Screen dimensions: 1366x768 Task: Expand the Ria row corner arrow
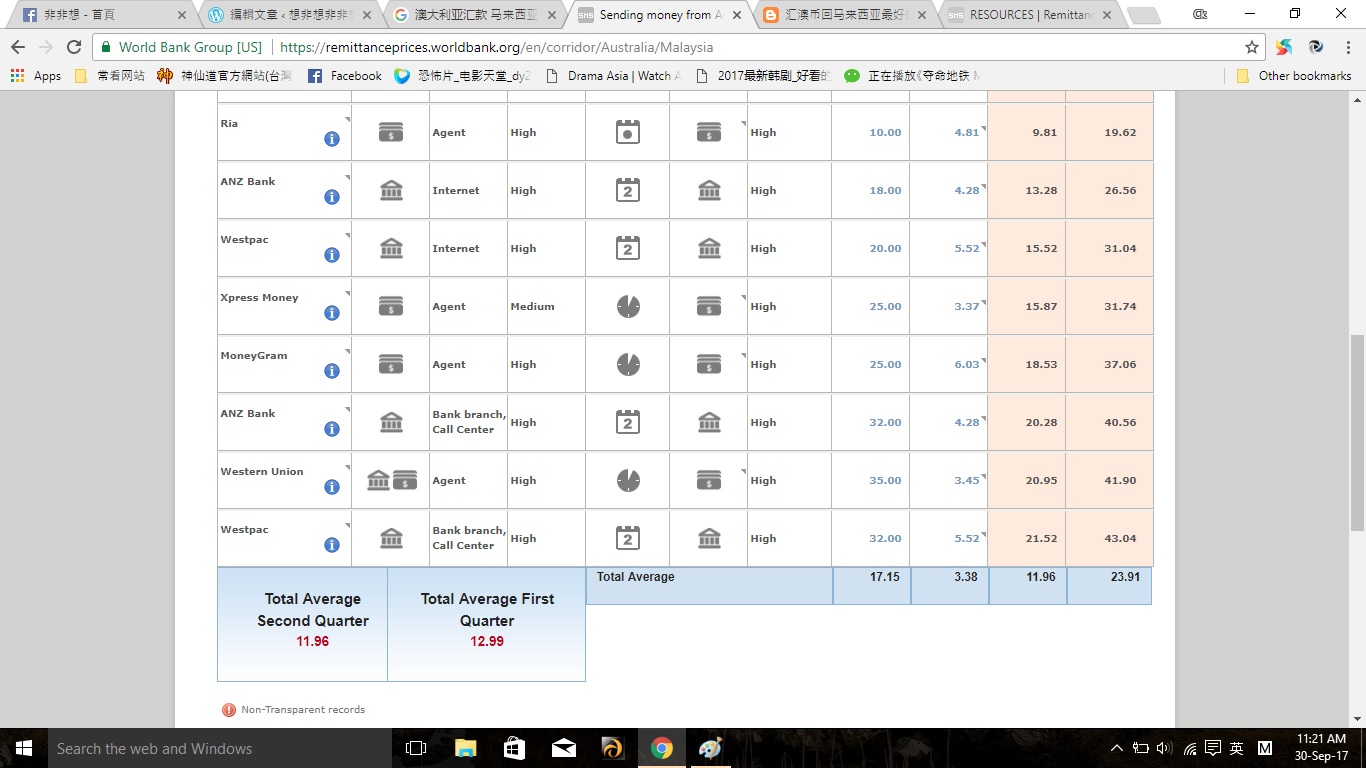(347, 120)
